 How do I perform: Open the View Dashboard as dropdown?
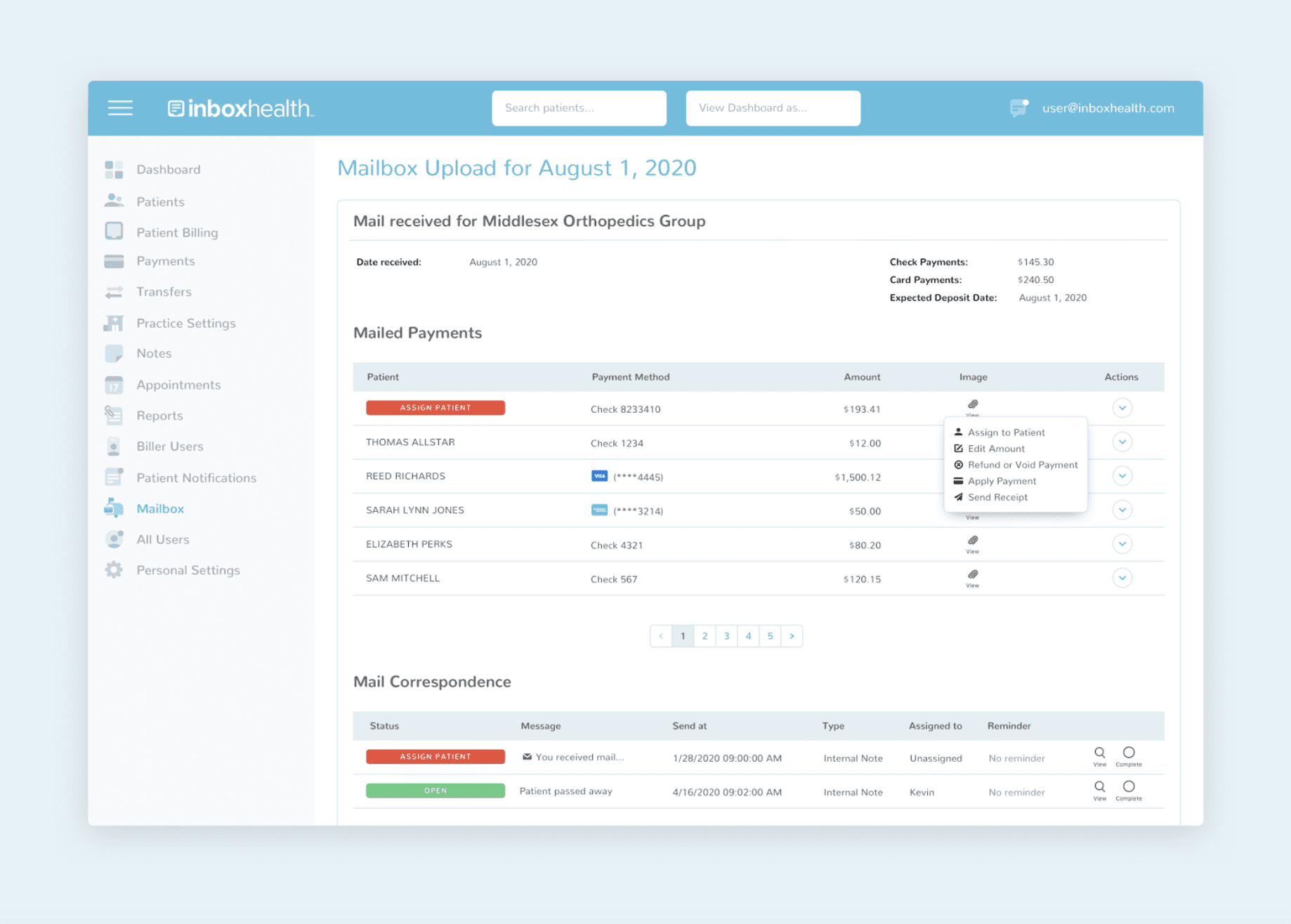click(x=773, y=108)
